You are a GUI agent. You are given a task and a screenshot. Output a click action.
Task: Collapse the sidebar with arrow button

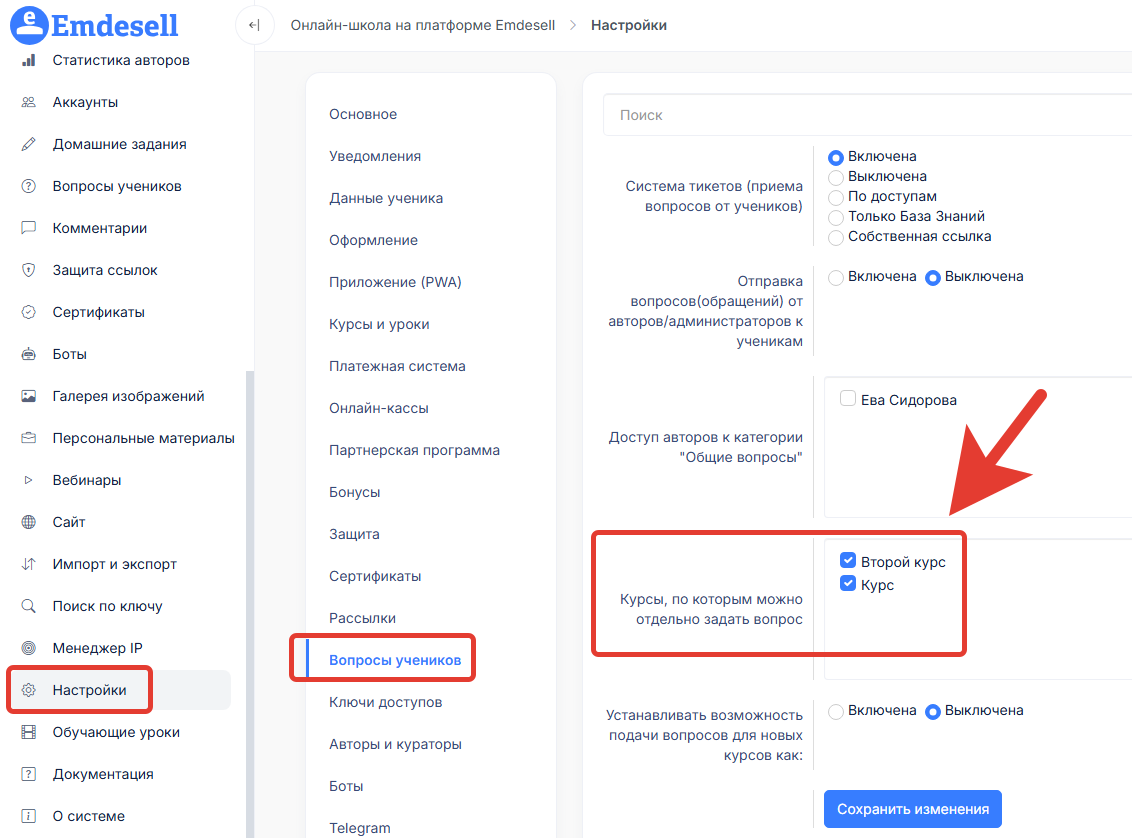point(254,25)
